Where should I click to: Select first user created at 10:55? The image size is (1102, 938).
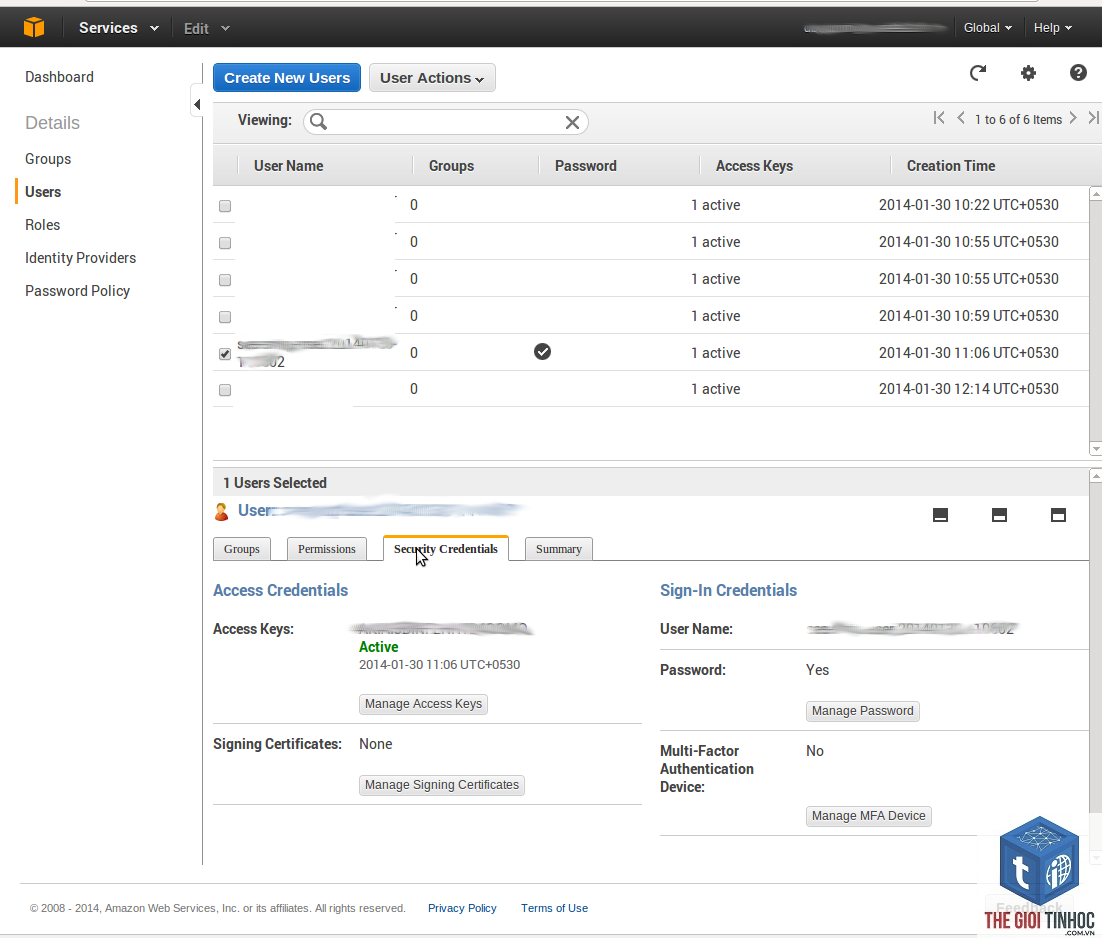[x=225, y=243]
